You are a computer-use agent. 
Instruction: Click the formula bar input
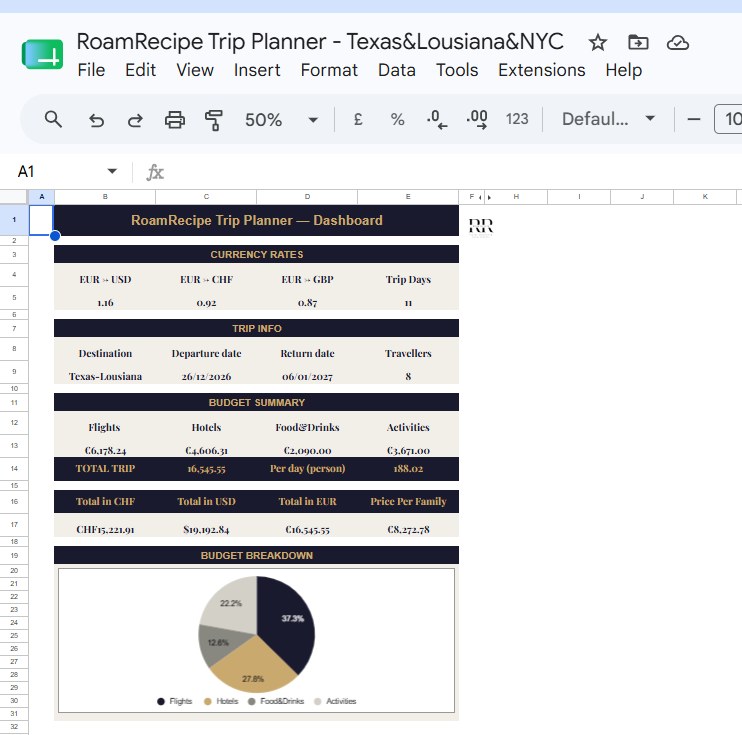point(454,172)
